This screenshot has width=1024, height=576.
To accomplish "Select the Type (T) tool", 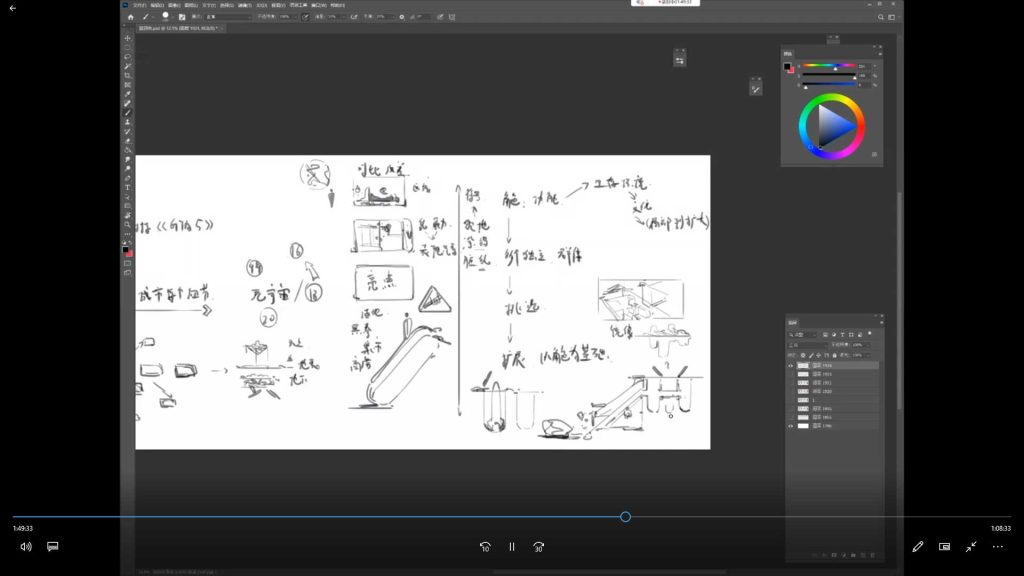I will (x=128, y=187).
